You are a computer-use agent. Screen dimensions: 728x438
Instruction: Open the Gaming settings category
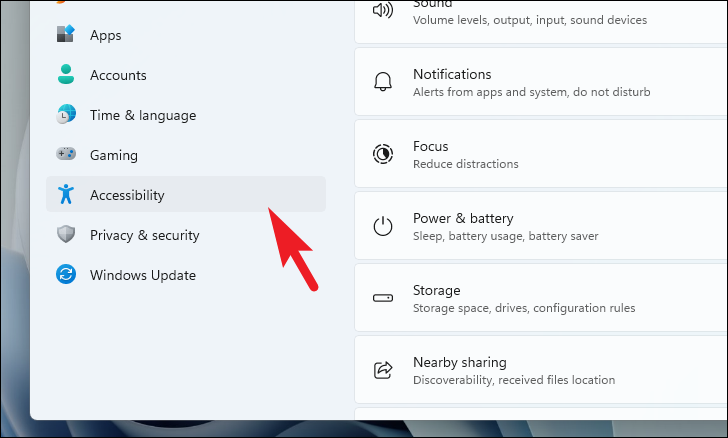click(x=186, y=155)
